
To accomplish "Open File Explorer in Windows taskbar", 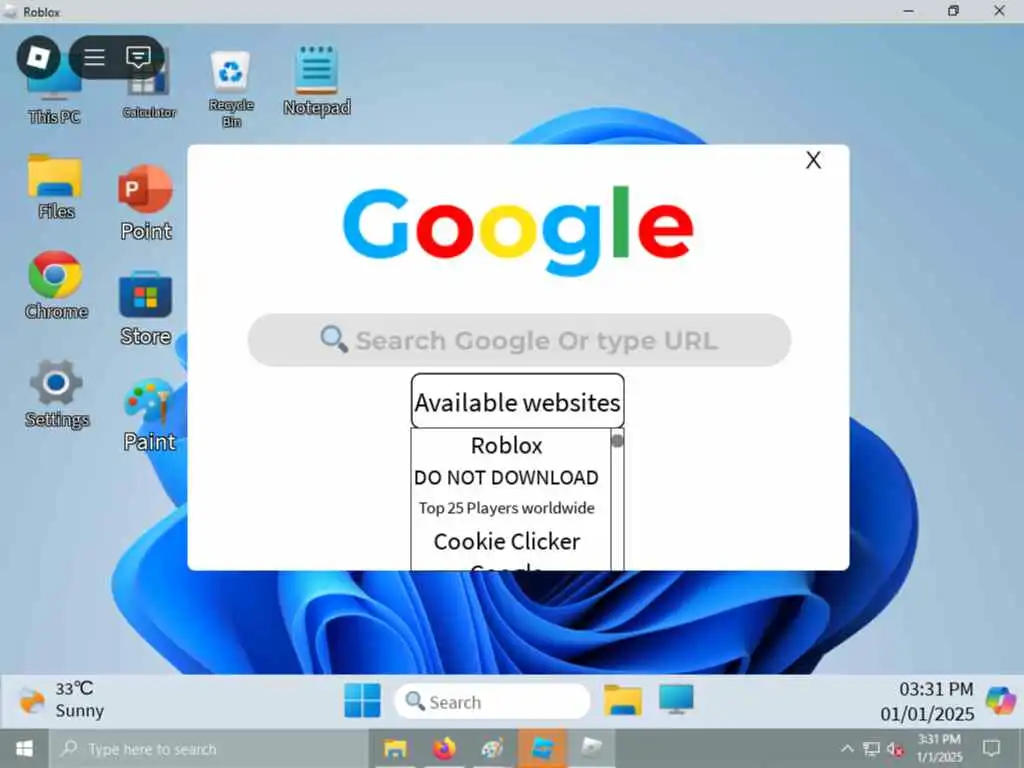I will (395, 748).
